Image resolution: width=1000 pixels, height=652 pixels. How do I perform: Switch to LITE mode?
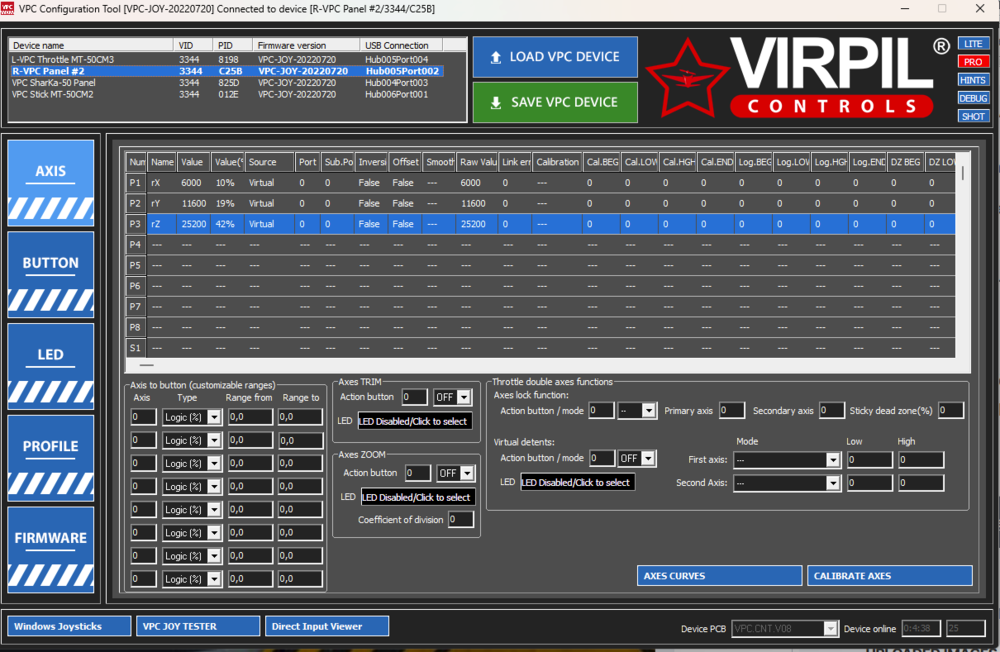(973, 43)
